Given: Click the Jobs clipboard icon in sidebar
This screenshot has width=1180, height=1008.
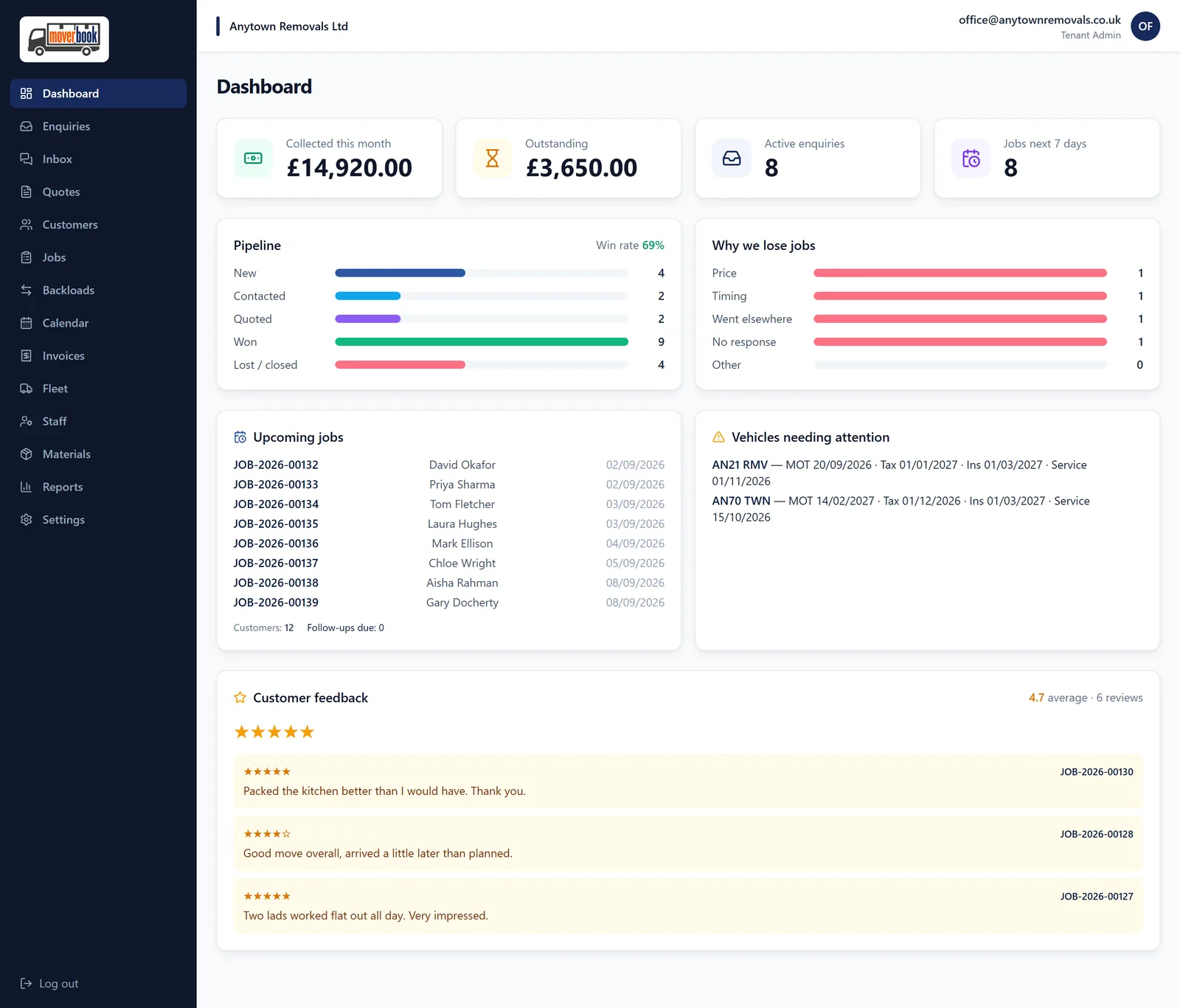Looking at the screenshot, I should [27, 257].
